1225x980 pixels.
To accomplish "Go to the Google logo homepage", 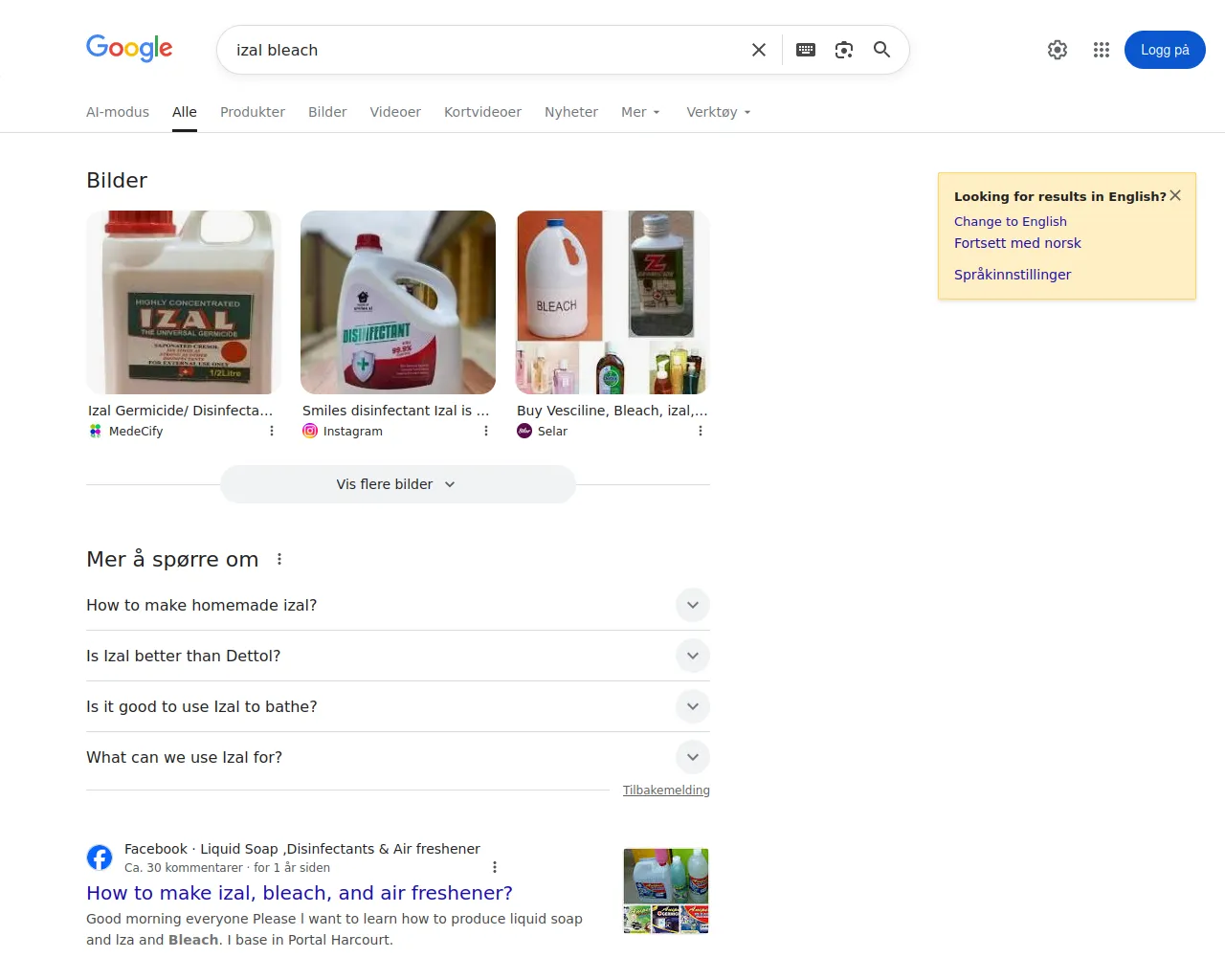I will (129, 48).
